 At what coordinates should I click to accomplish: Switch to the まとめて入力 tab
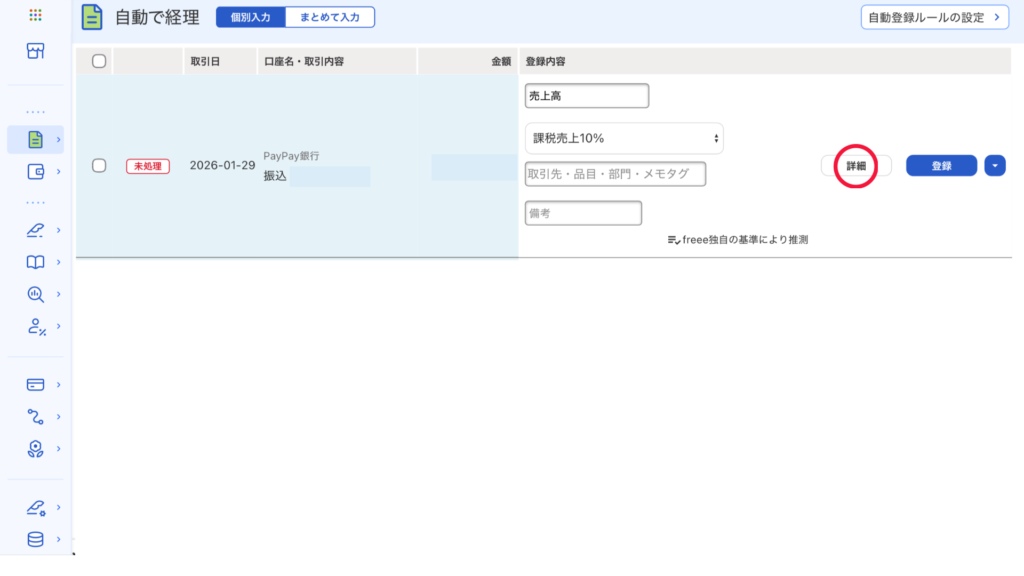click(330, 17)
